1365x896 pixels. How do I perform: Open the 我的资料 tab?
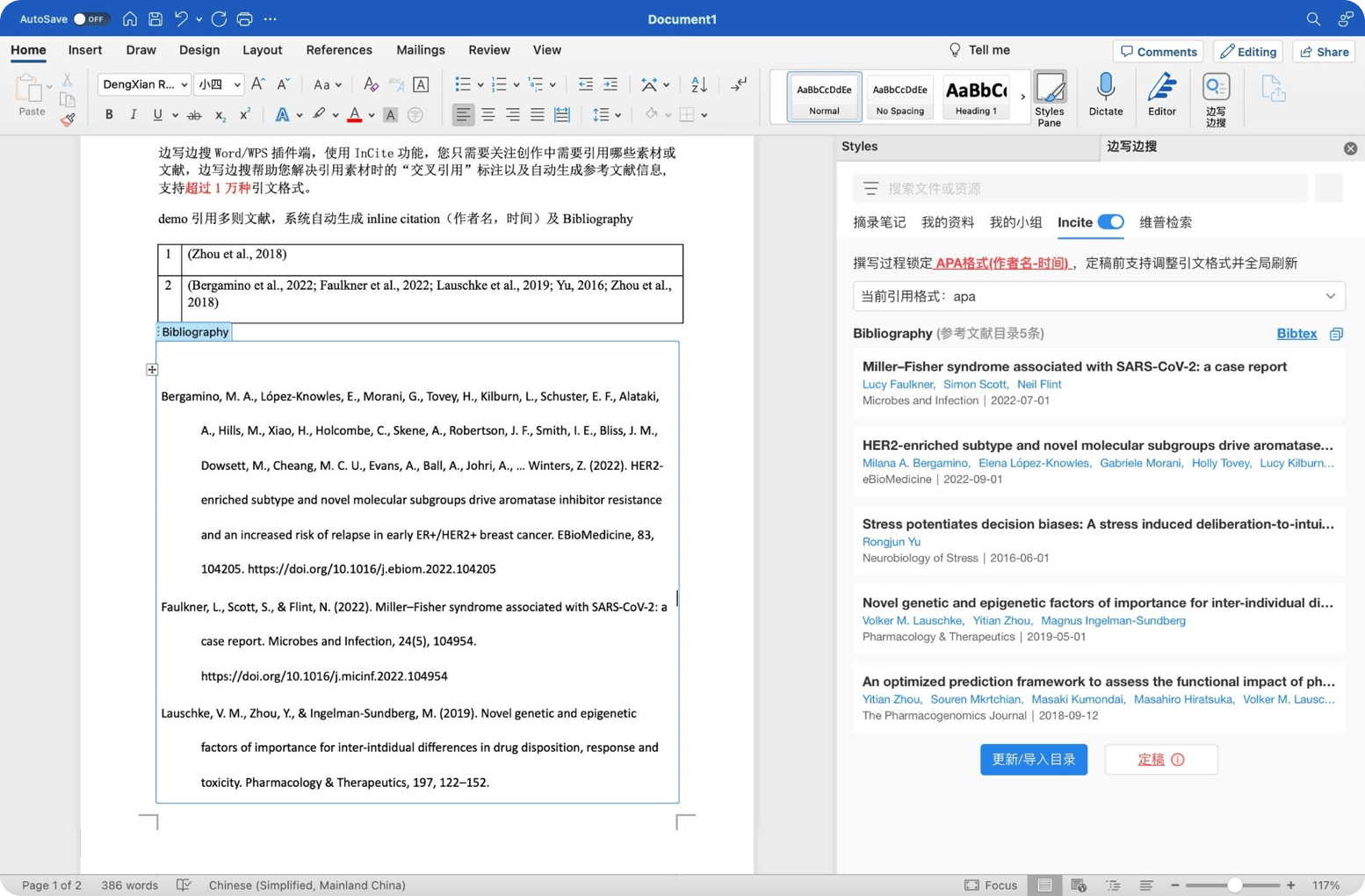coord(948,222)
